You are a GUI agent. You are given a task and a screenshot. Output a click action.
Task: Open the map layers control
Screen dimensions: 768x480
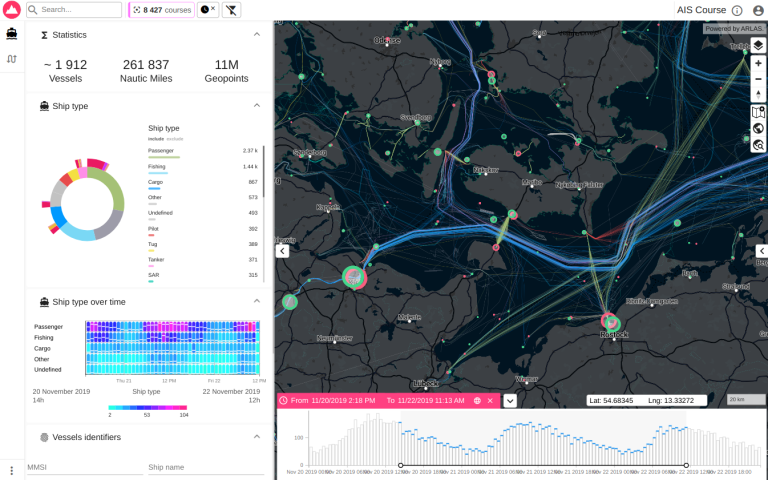[x=758, y=46]
